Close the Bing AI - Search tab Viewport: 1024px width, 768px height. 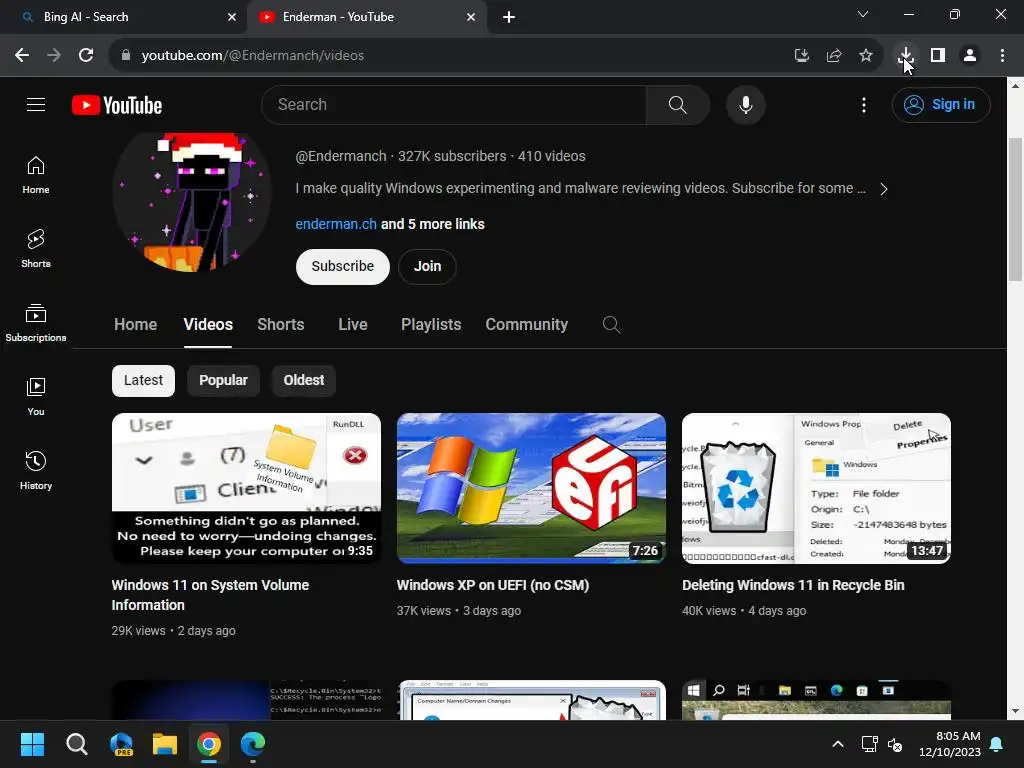pyautogui.click(x=232, y=17)
